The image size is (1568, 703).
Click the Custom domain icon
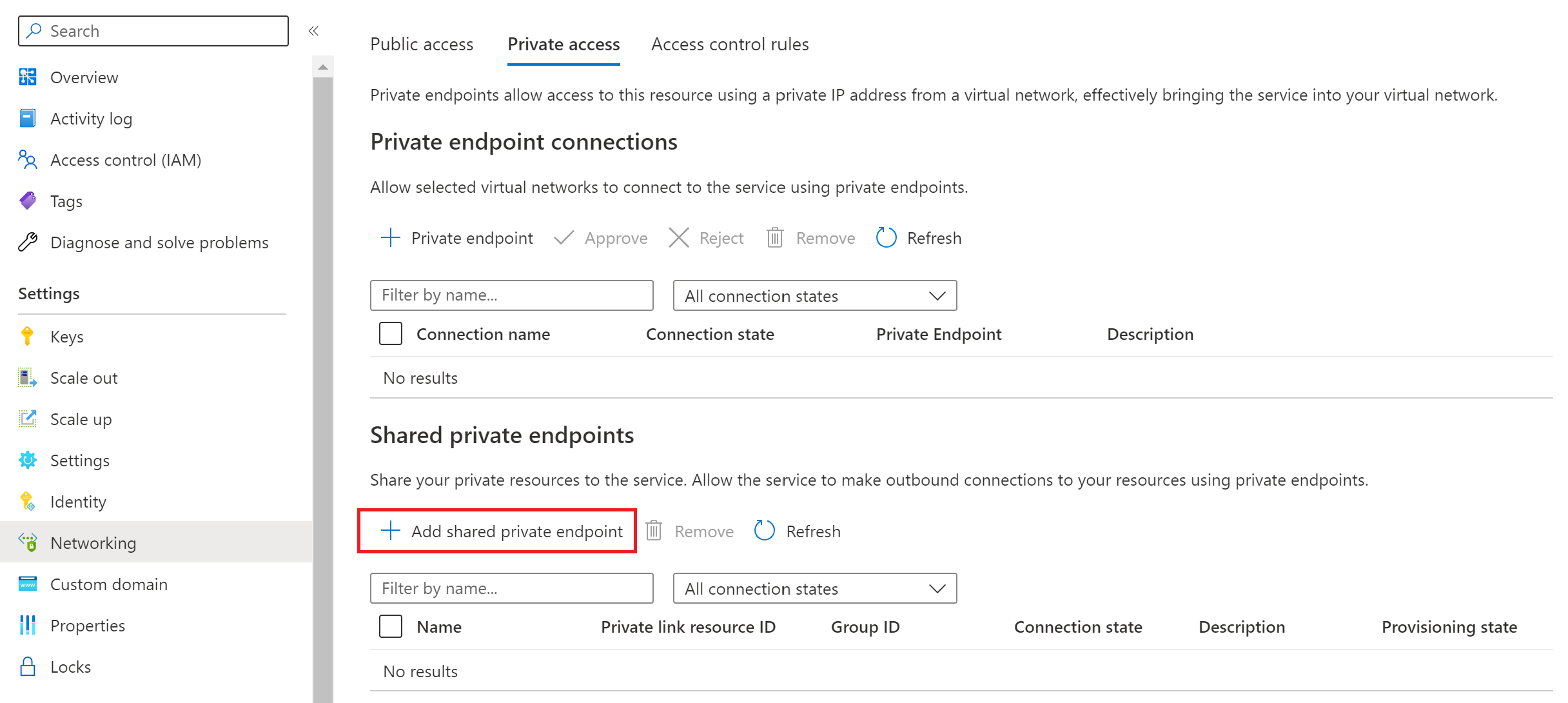coord(28,584)
